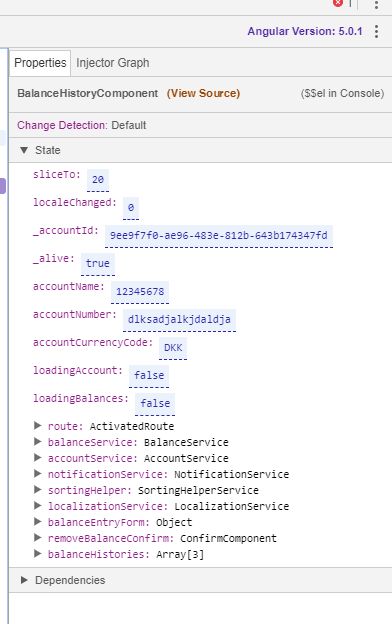Edit the loadingBalances value false
The width and height of the screenshot is (392, 624).
(155, 404)
